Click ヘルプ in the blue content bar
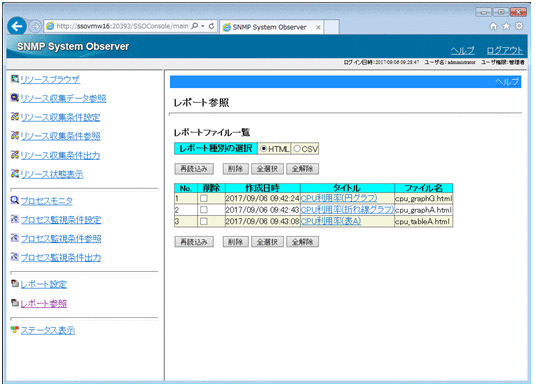535x388 pixels. tap(507, 82)
